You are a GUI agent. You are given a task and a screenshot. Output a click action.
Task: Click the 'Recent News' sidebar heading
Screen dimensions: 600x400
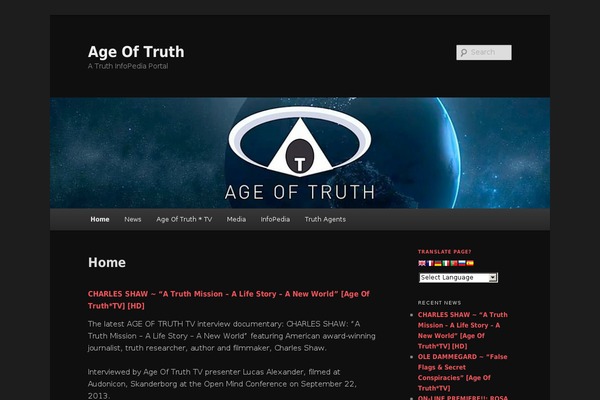click(439, 303)
